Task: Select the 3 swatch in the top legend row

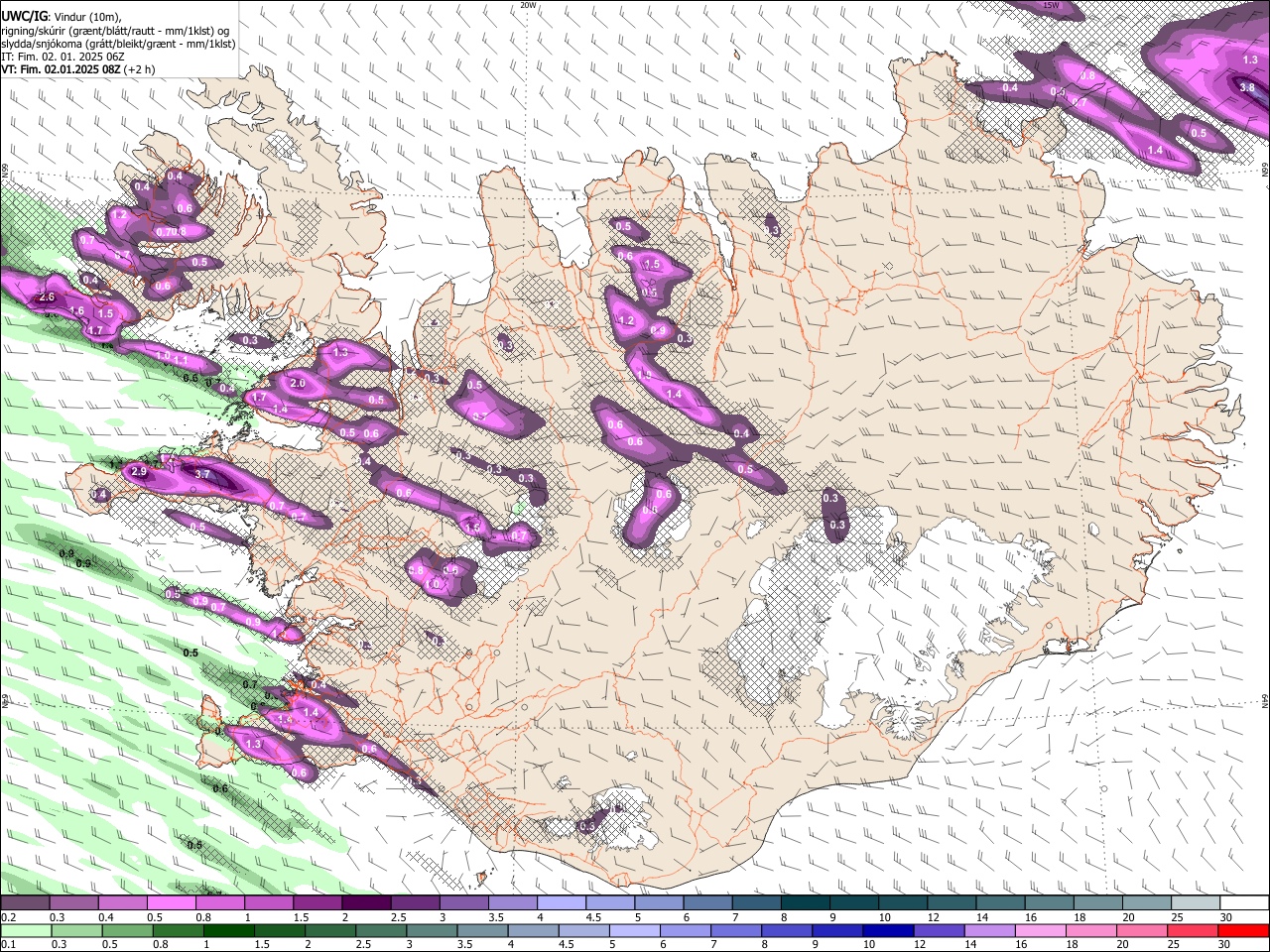Action: point(464,902)
